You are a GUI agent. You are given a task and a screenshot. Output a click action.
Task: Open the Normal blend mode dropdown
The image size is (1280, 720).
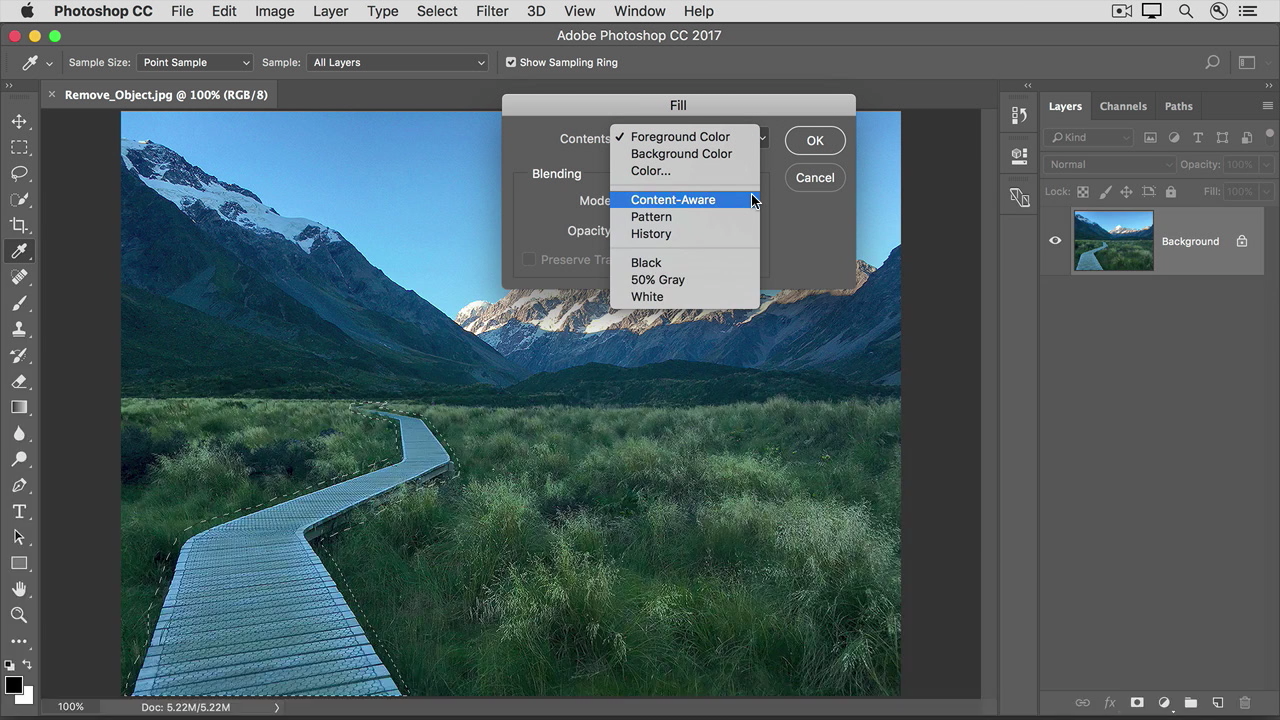(1110, 164)
